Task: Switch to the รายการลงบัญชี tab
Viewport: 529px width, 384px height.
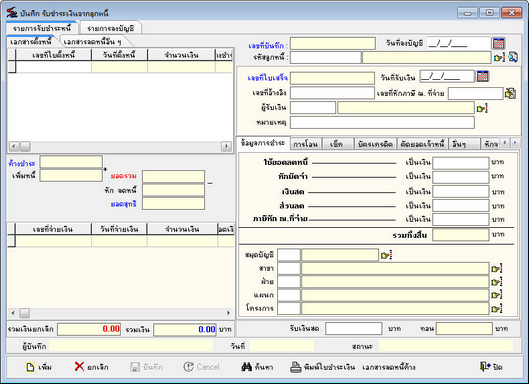Action: 111,28
